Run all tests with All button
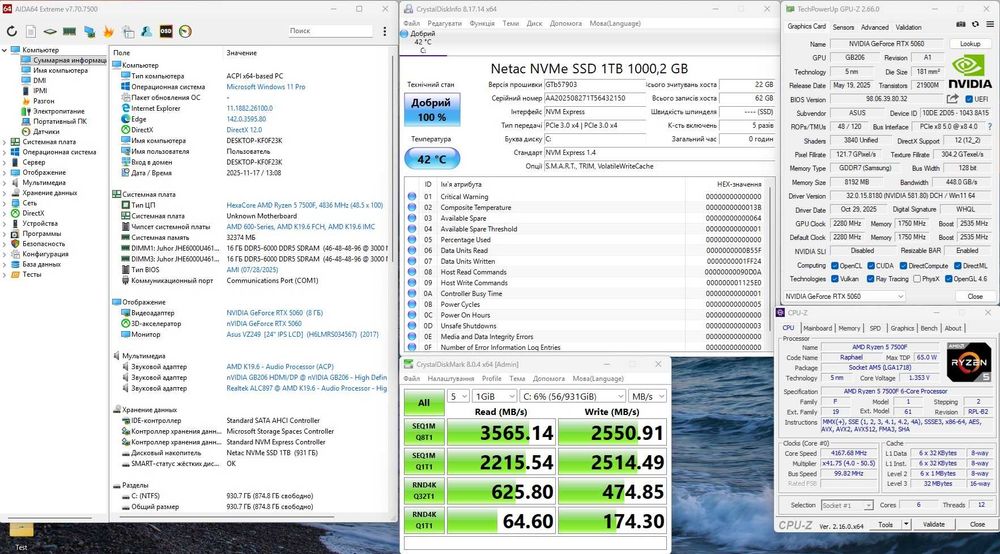 [x=423, y=403]
